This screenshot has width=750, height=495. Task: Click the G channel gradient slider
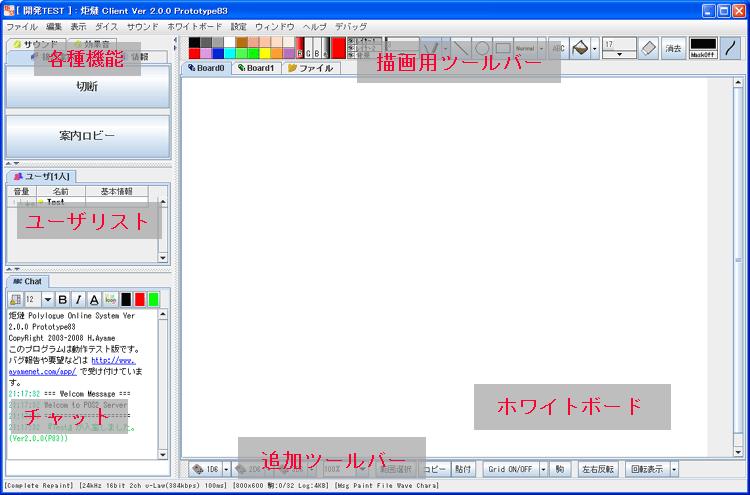309,48
